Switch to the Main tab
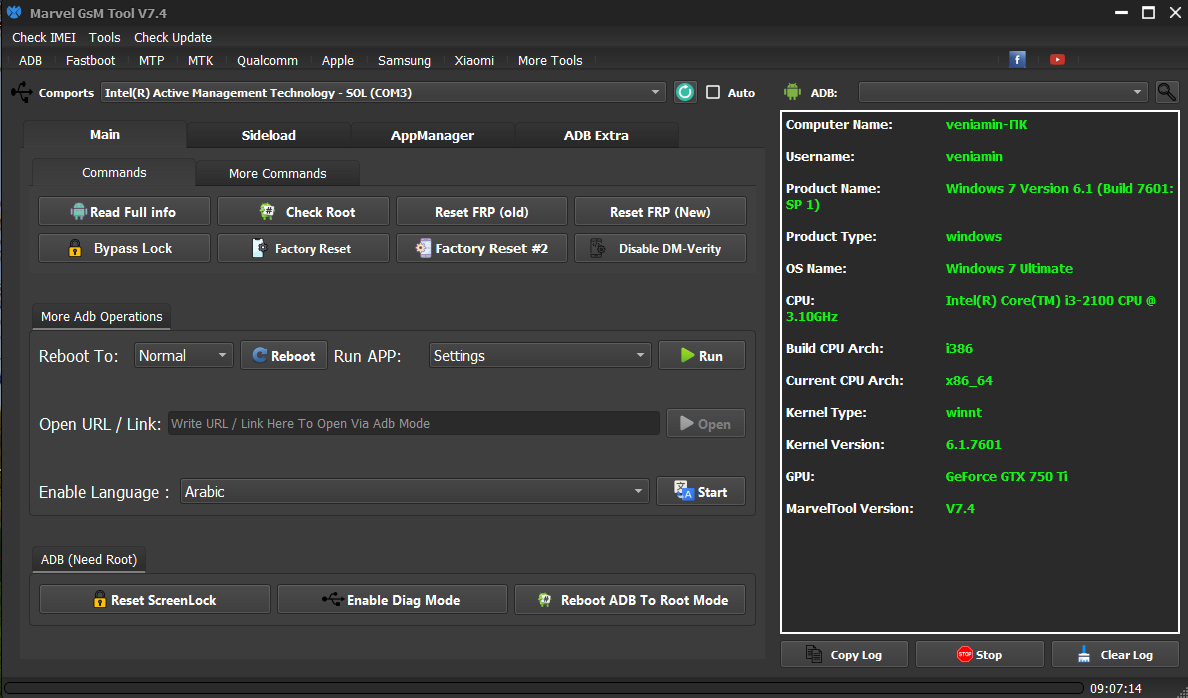 click(105, 134)
